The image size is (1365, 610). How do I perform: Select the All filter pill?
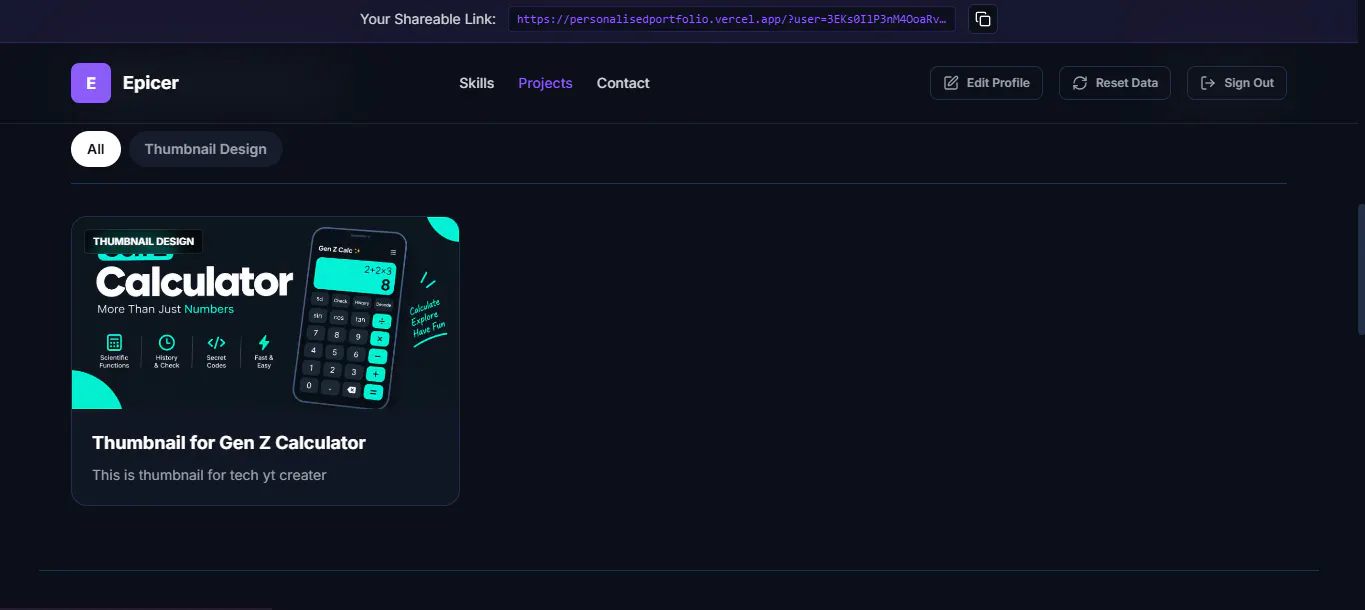(x=96, y=149)
